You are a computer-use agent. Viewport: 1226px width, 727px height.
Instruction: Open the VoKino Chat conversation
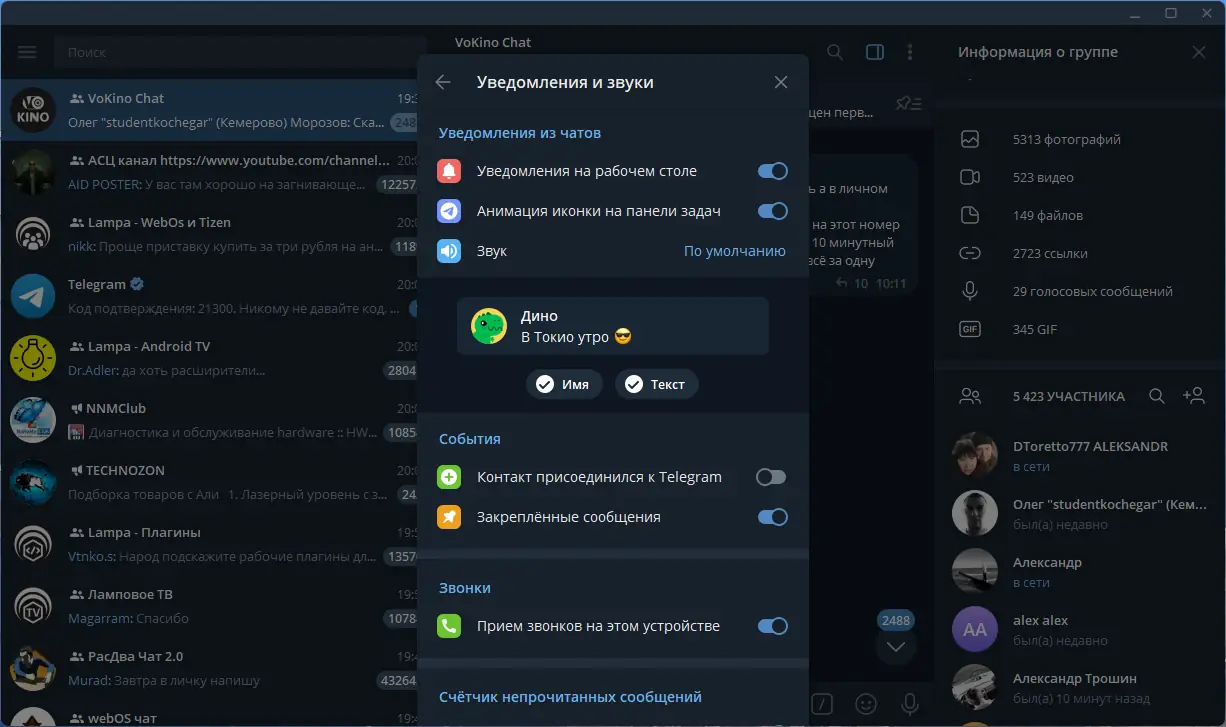pos(209,111)
